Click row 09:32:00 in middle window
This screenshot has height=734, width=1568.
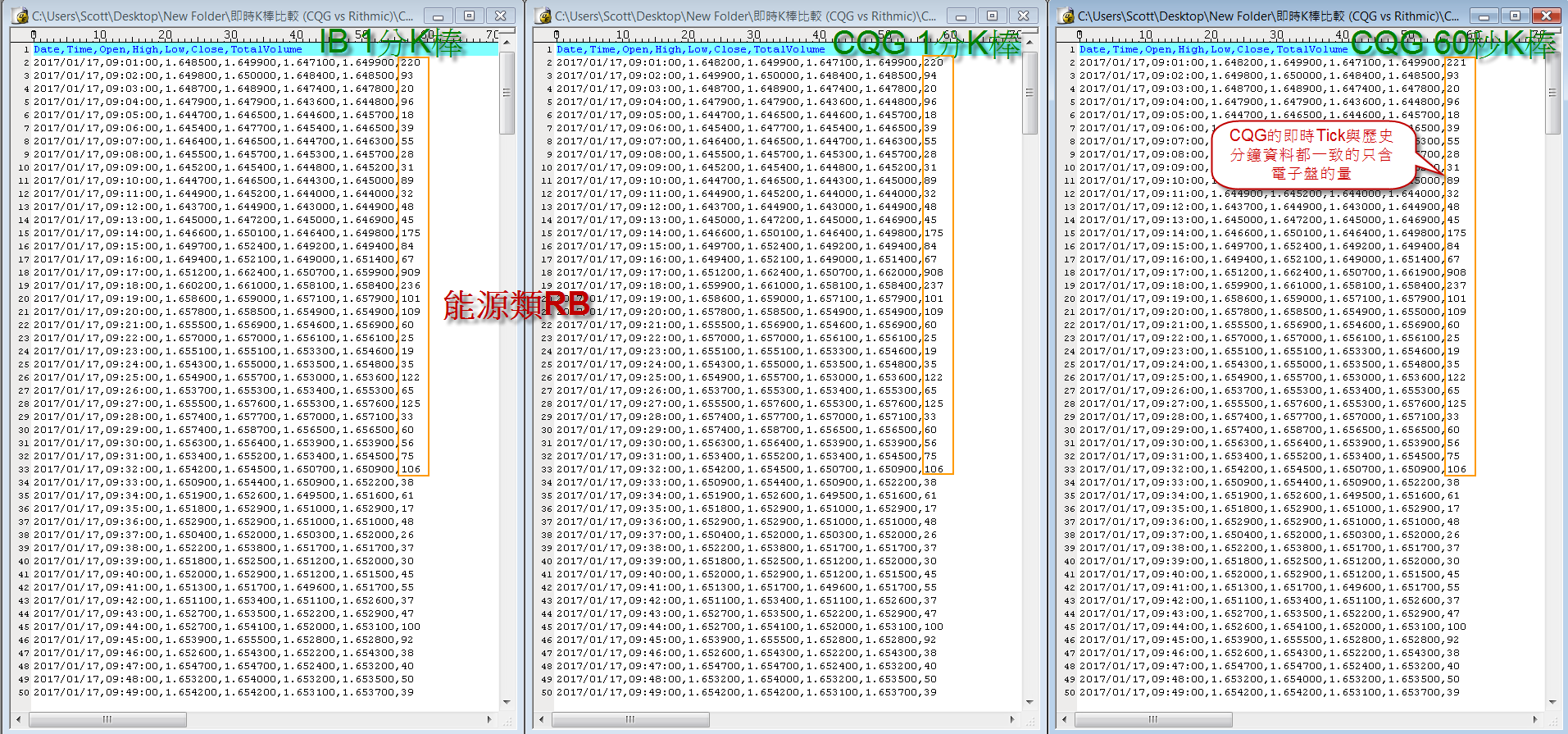coord(750,469)
